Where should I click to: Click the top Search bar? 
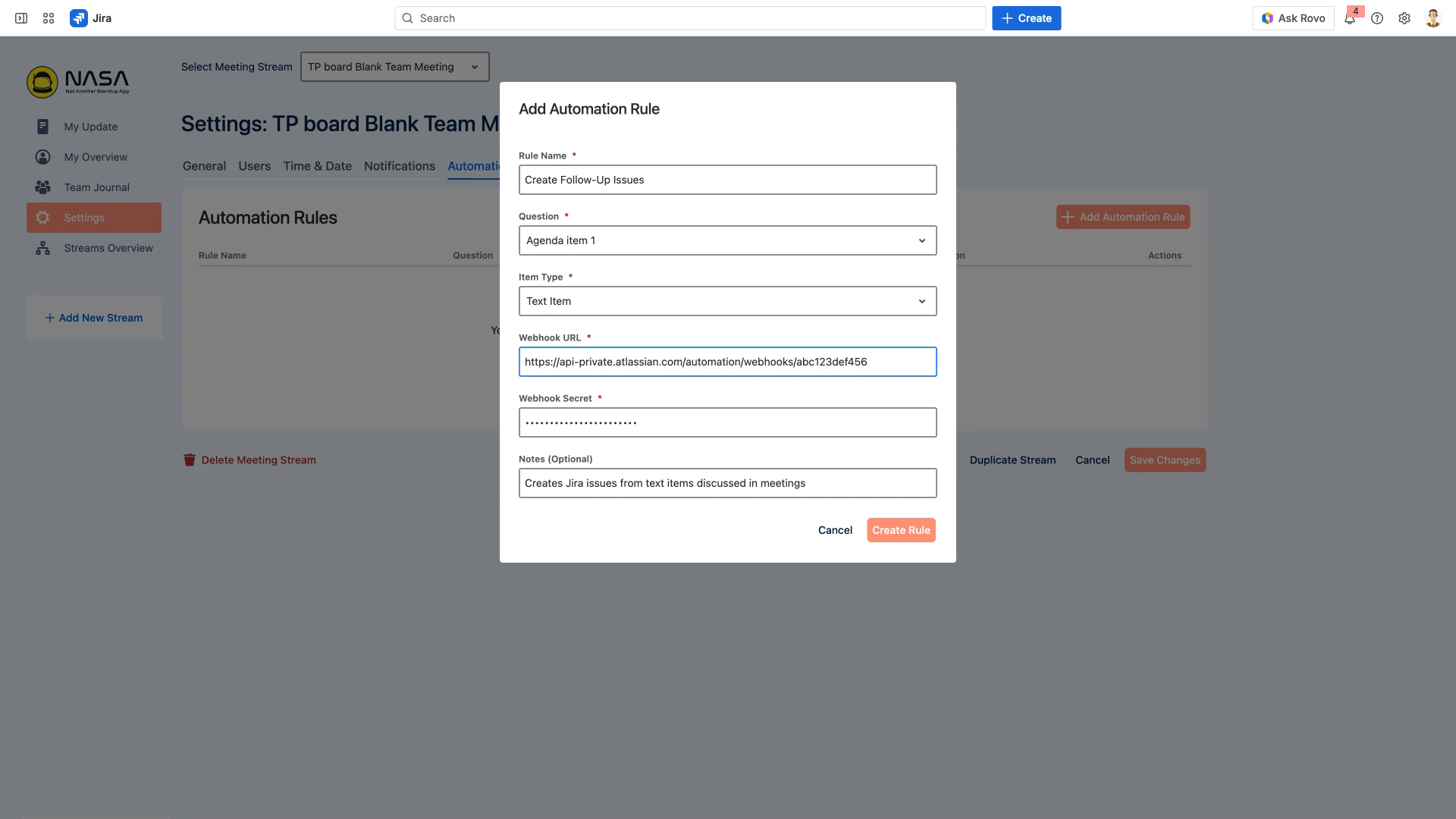tap(690, 18)
